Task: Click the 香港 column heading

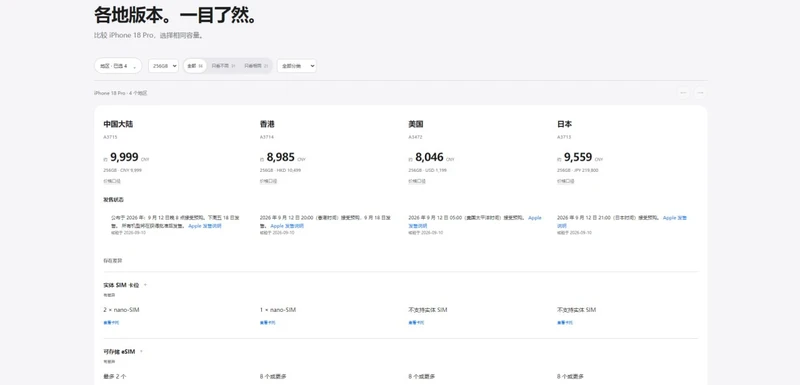Action: (267, 124)
